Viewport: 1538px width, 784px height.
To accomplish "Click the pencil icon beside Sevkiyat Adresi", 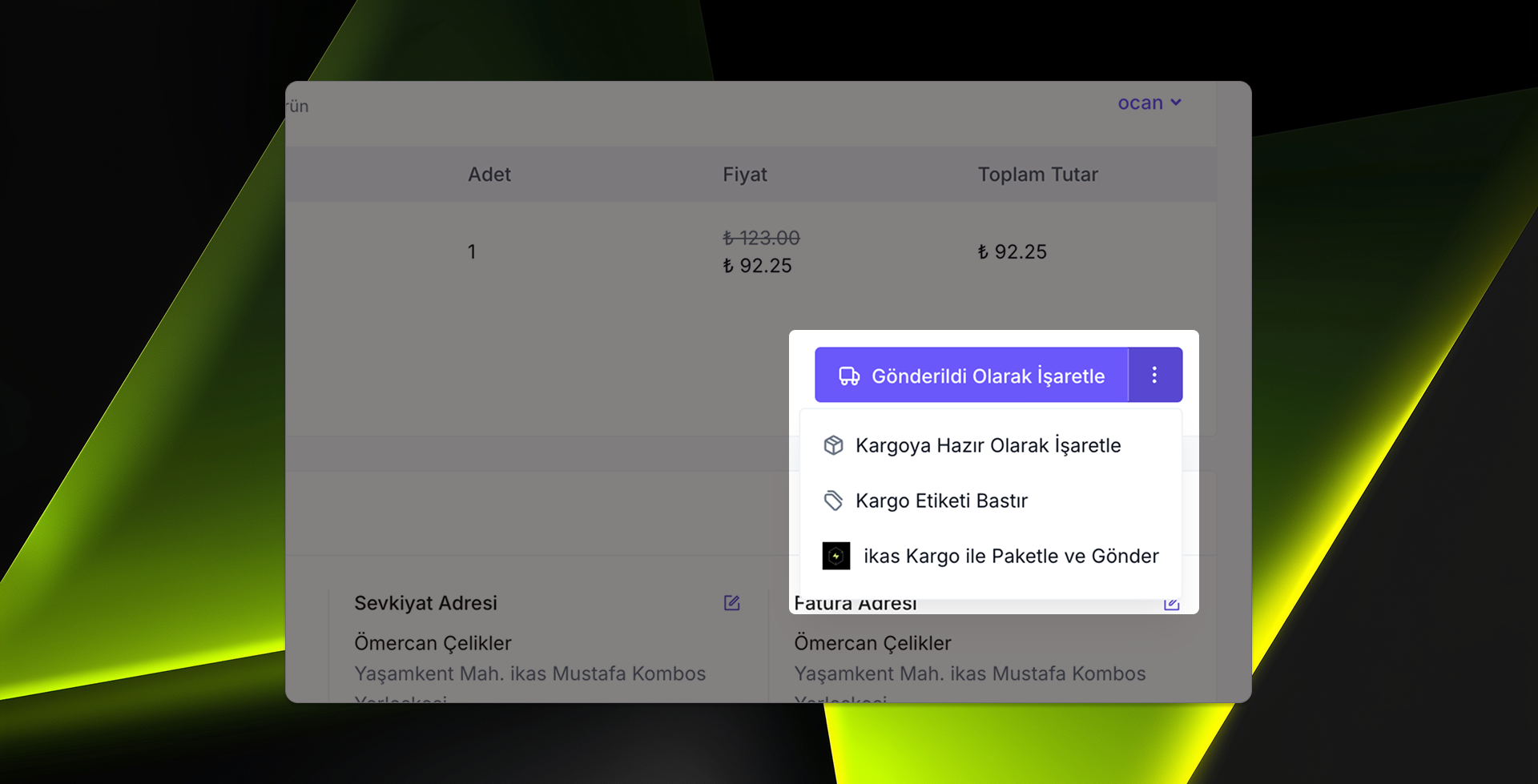I will tap(731, 603).
